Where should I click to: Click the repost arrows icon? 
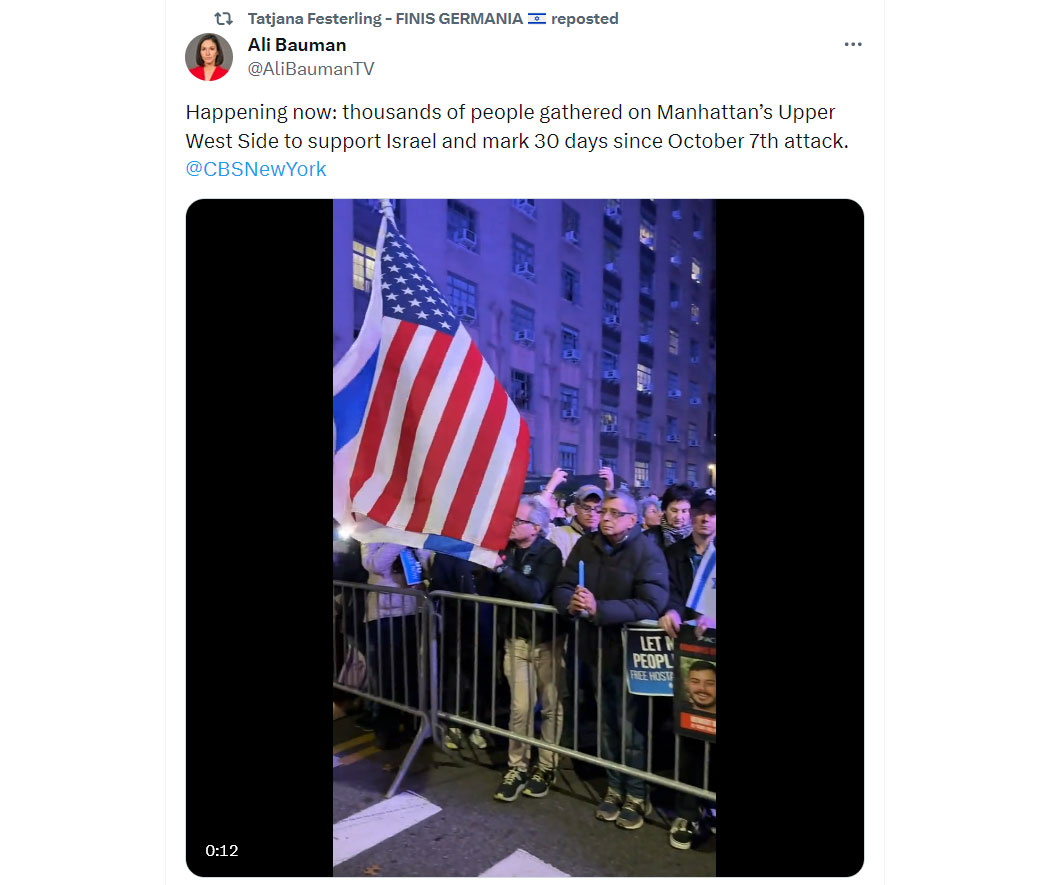point(223,19)
